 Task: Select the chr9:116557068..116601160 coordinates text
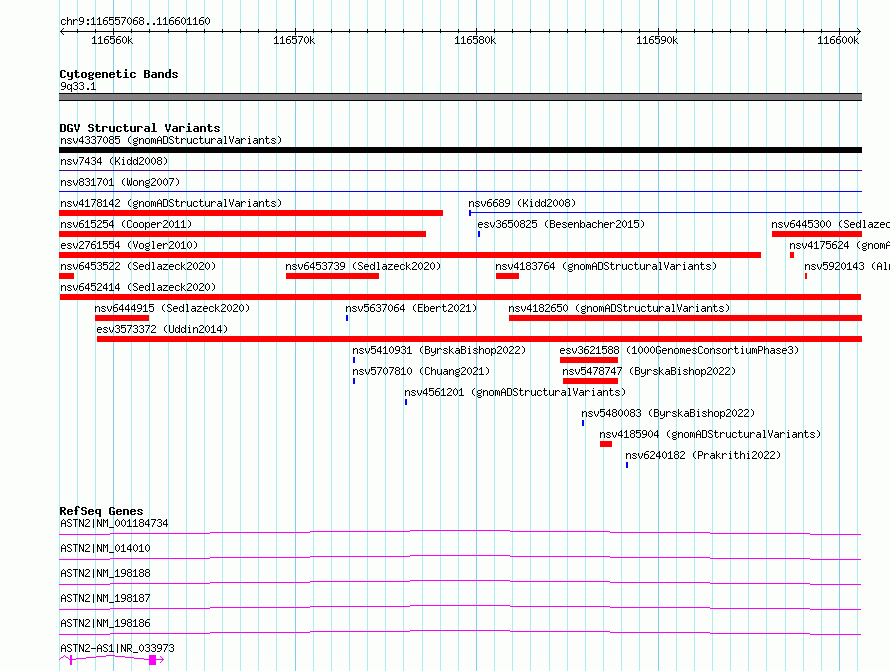(x=135, y=21)
